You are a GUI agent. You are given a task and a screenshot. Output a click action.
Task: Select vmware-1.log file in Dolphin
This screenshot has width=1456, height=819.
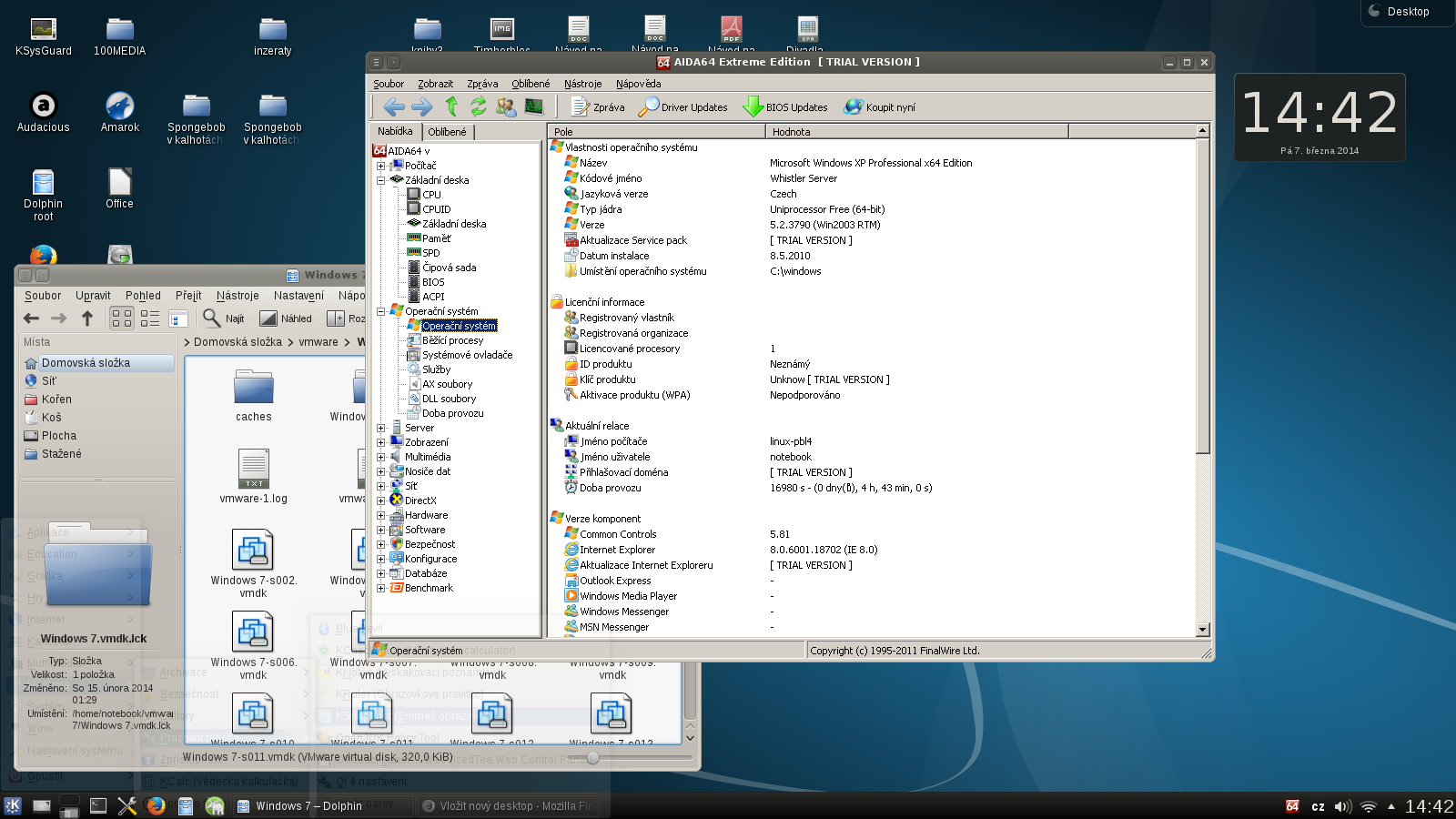pyautogui.click(x=253, y=476)
